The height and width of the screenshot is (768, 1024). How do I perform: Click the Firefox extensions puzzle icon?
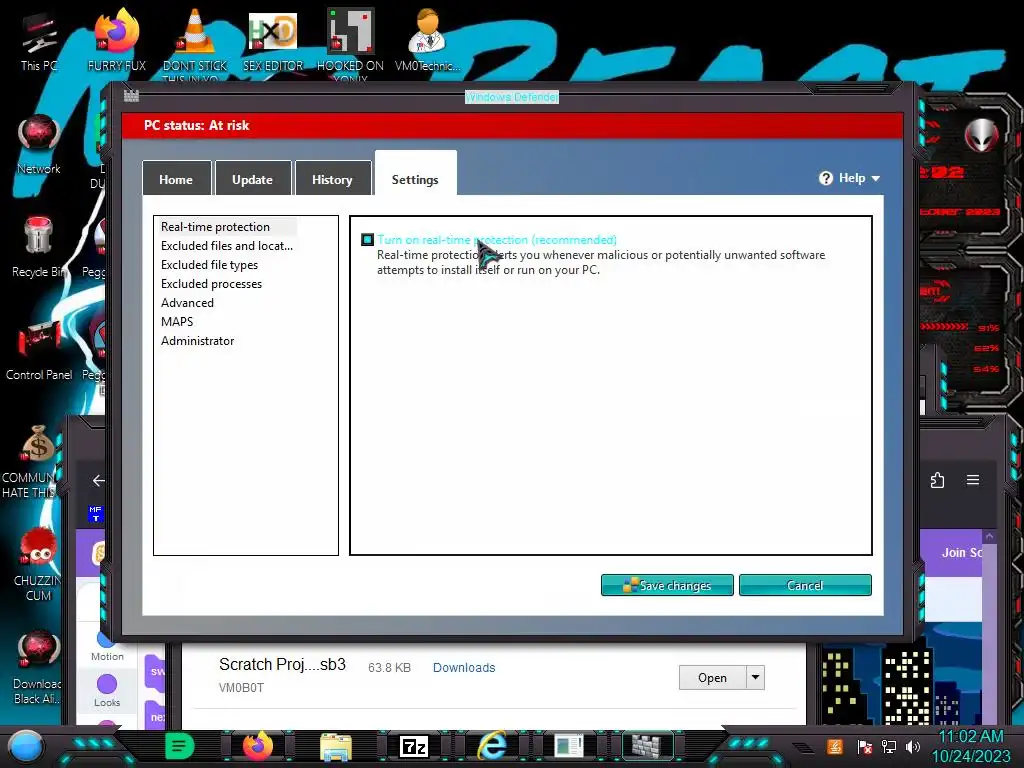pyautogui.click(x=937, y=481)
